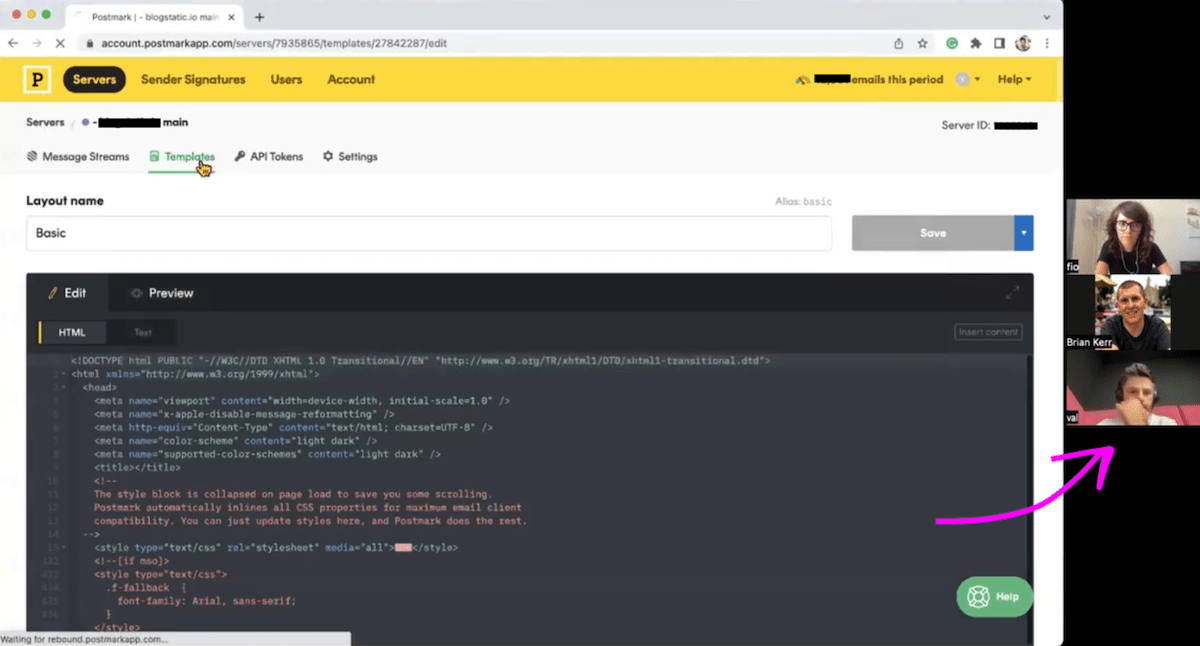
Task: Click the 'Alias: basic' label
Action: (x=803, y=201)
